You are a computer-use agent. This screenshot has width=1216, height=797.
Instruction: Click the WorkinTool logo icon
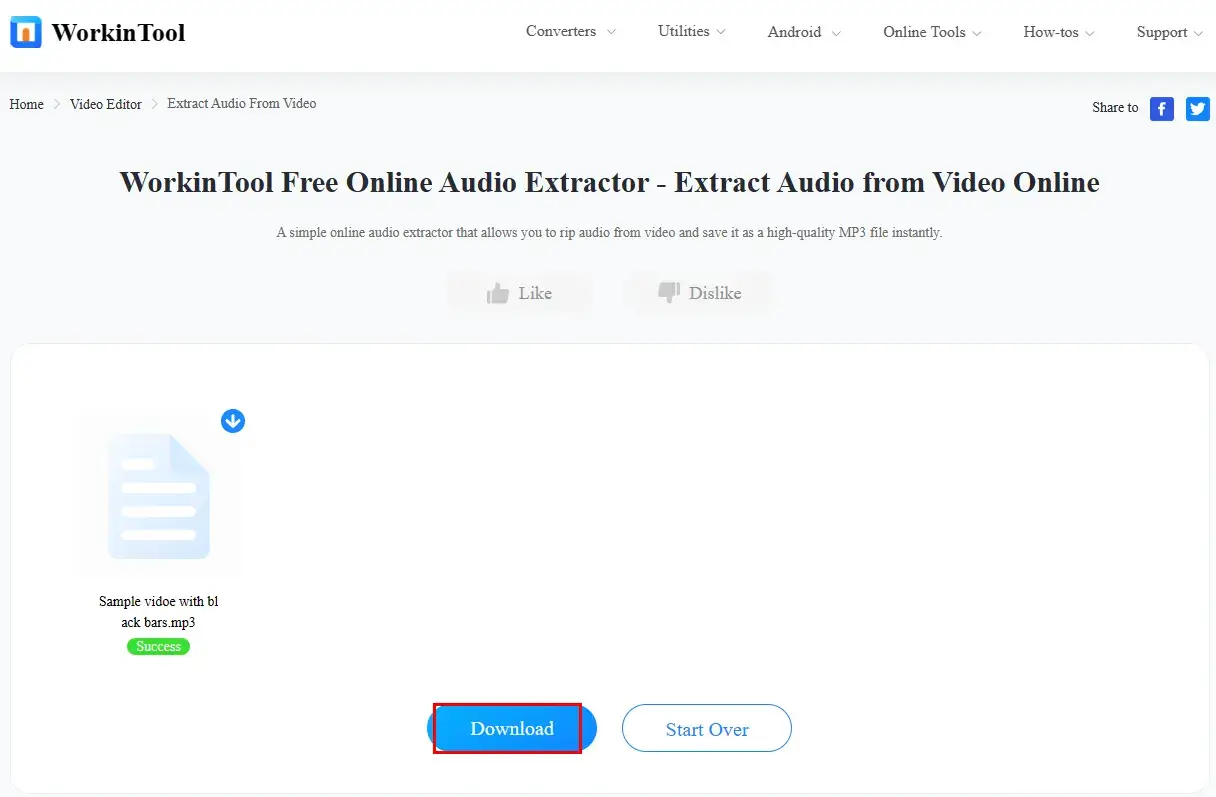pos(26,32)
